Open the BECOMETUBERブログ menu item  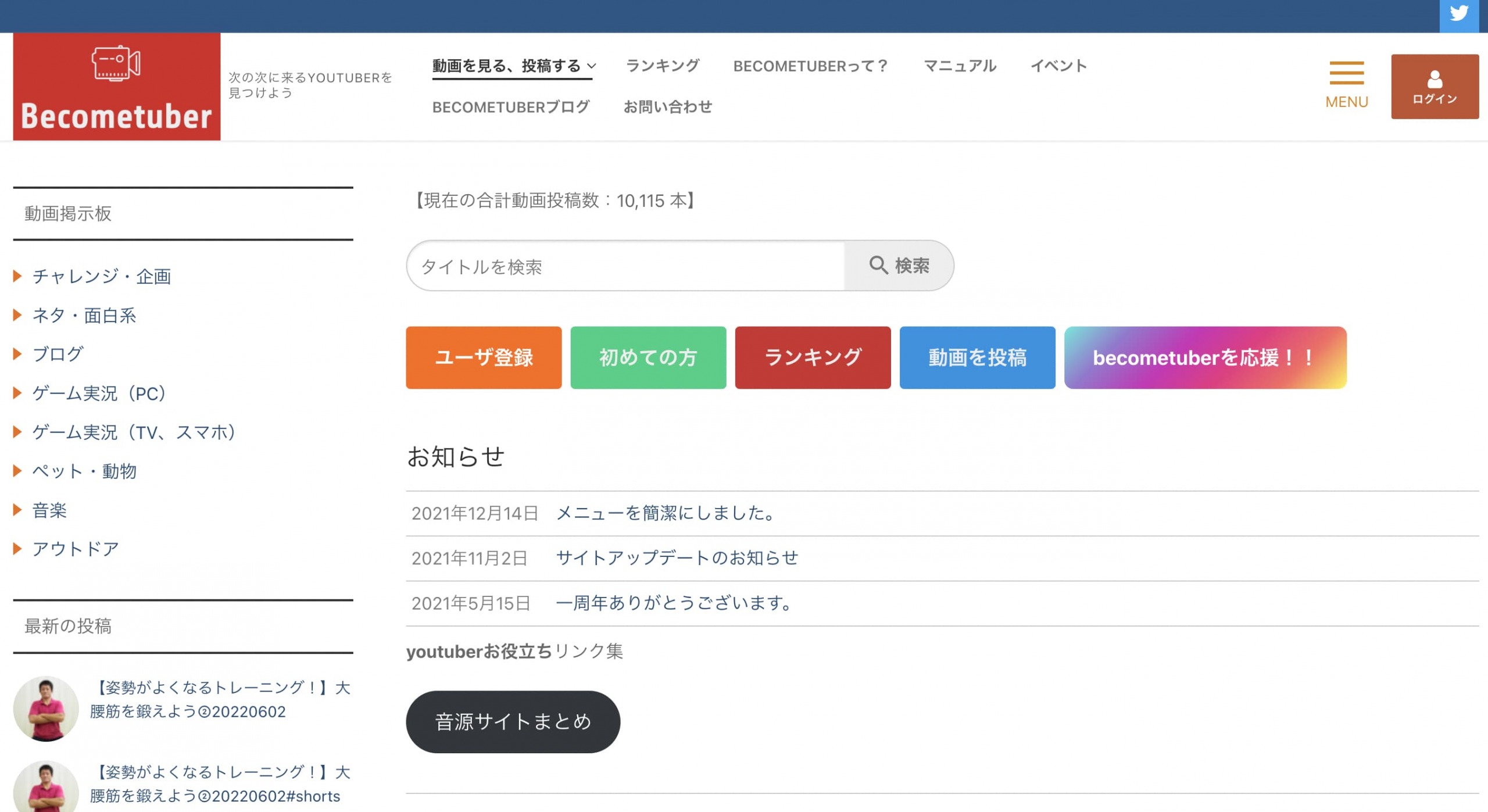[x=510, y=107]
